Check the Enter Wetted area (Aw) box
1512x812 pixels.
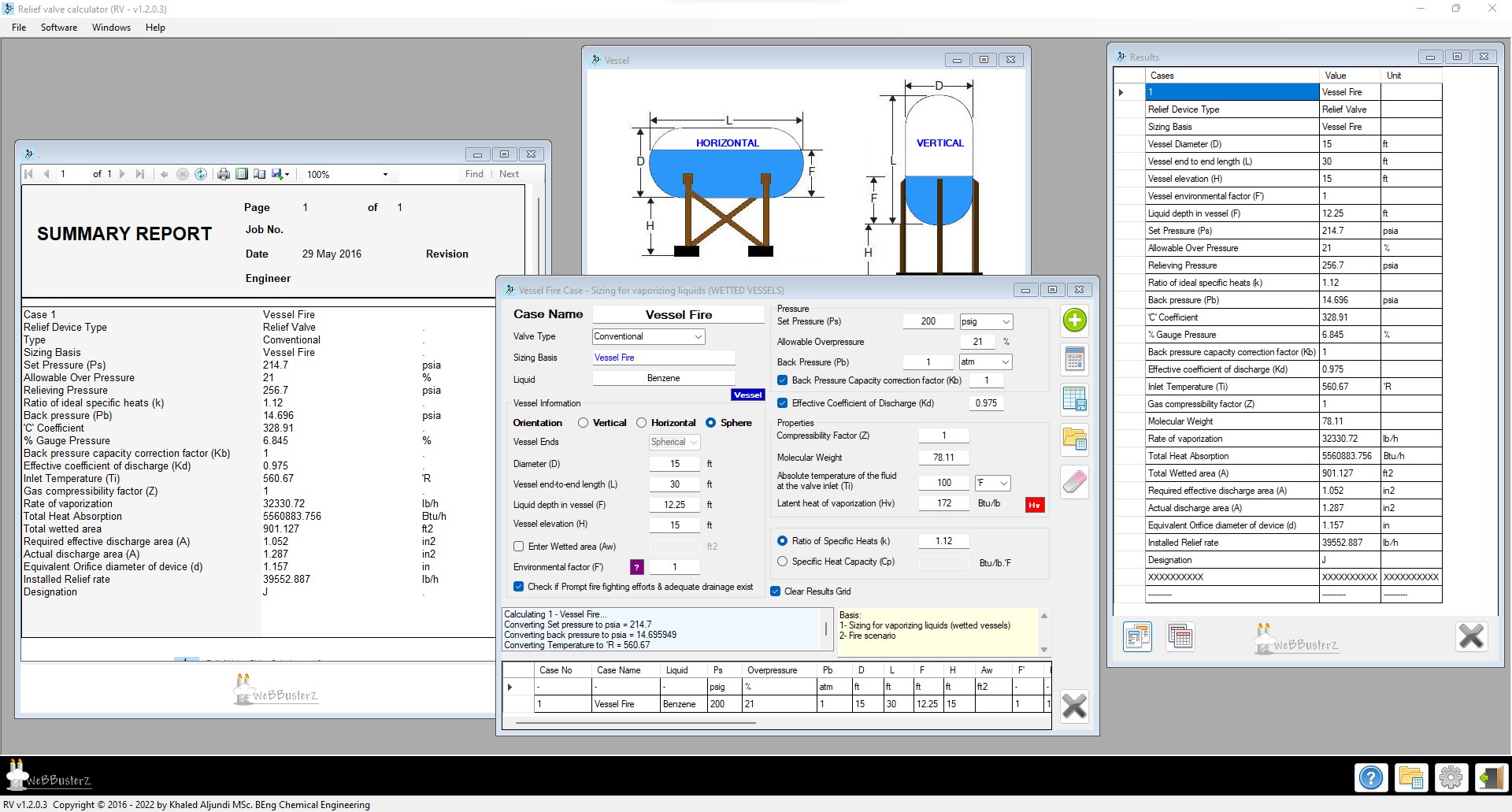[519, 546]
